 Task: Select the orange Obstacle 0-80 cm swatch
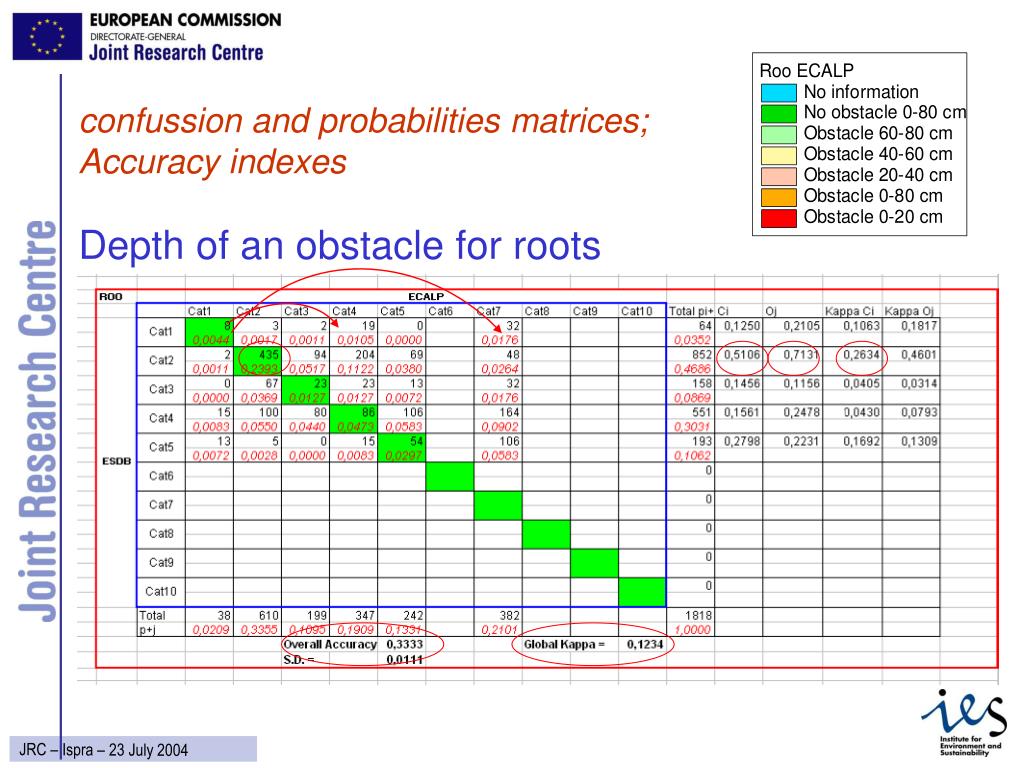[x=778, y=197]
